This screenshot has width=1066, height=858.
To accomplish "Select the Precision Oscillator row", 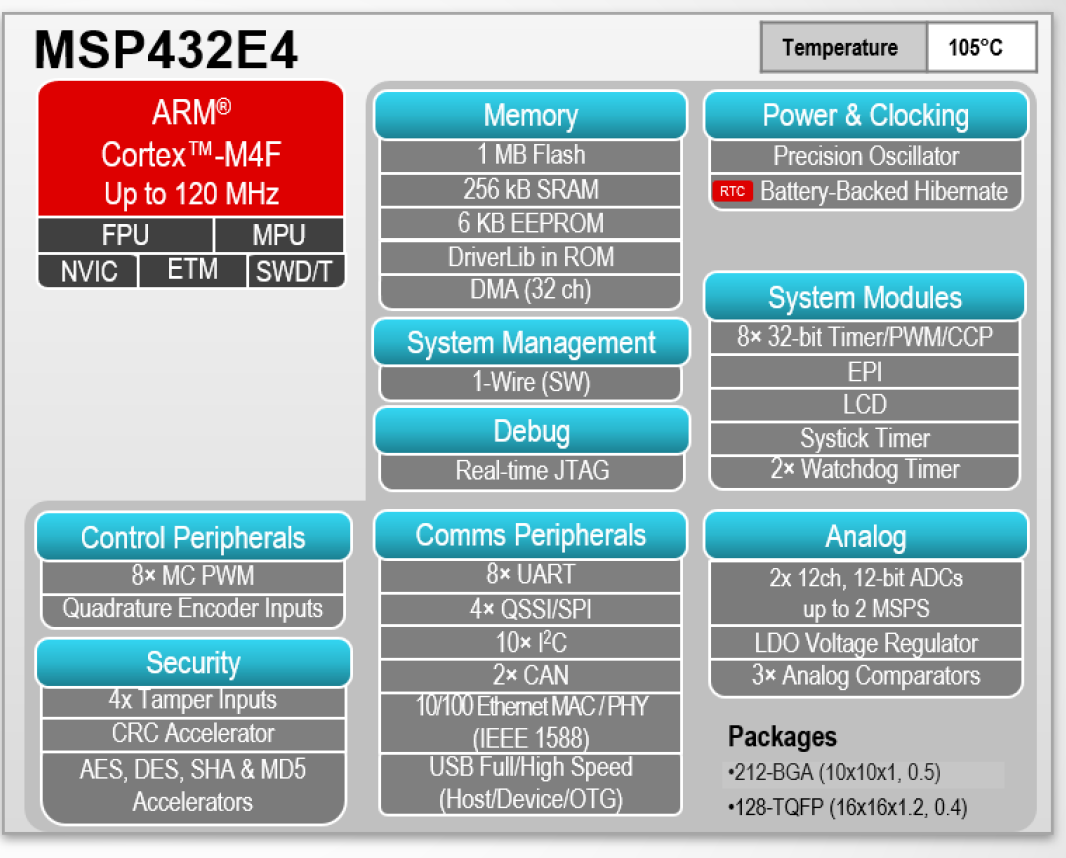I will pyautogui.click(x=865, y=156).
